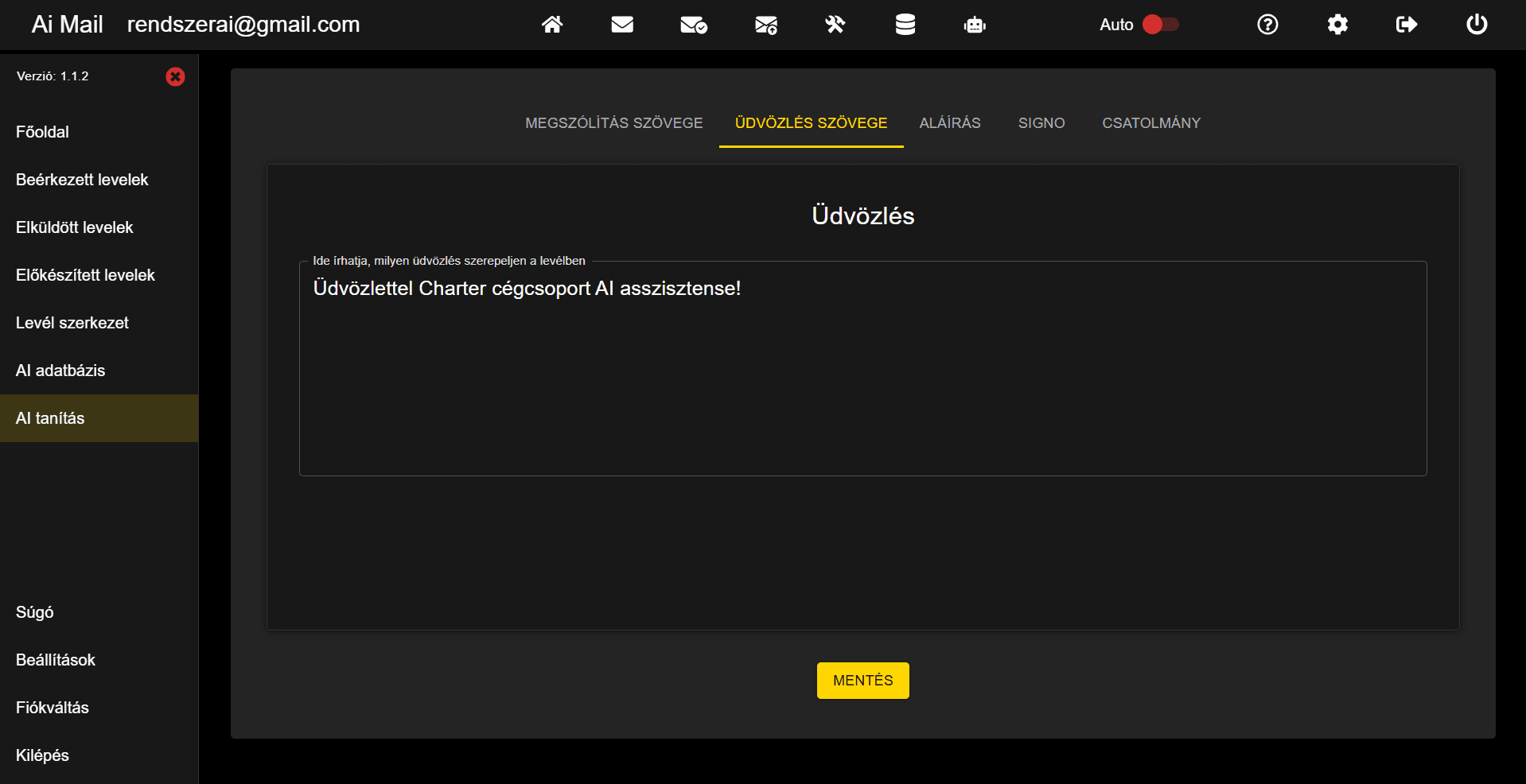
Task: Open the settings gear icon
Action: pyautogui.click(x=1337, y=25)
